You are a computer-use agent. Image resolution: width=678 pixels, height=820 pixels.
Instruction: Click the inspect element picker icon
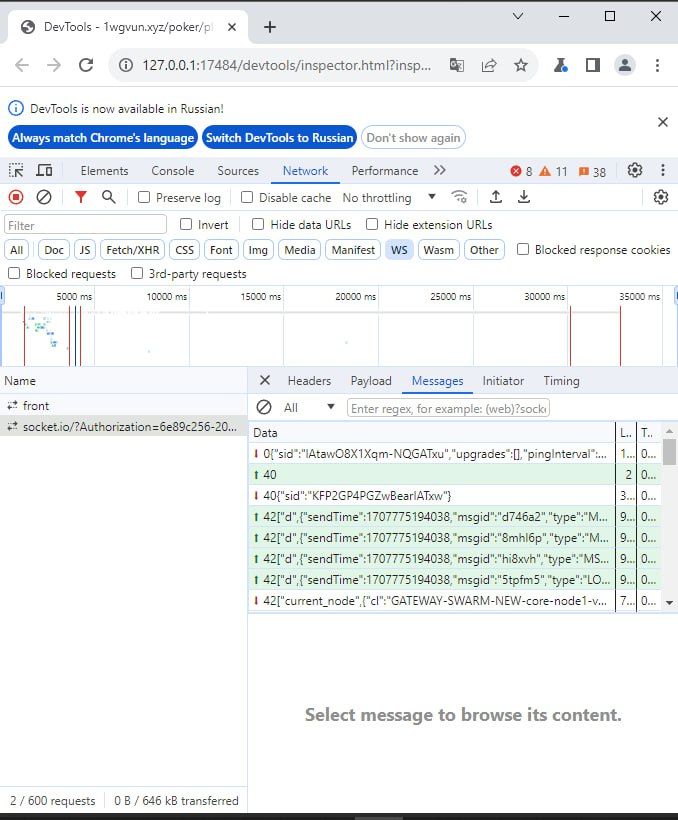[16, 171]
